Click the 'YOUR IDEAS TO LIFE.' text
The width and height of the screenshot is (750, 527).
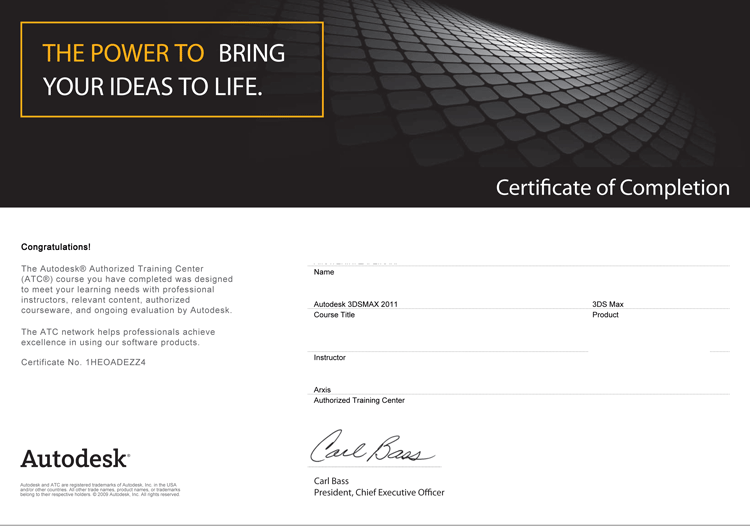tap(153, 87)
